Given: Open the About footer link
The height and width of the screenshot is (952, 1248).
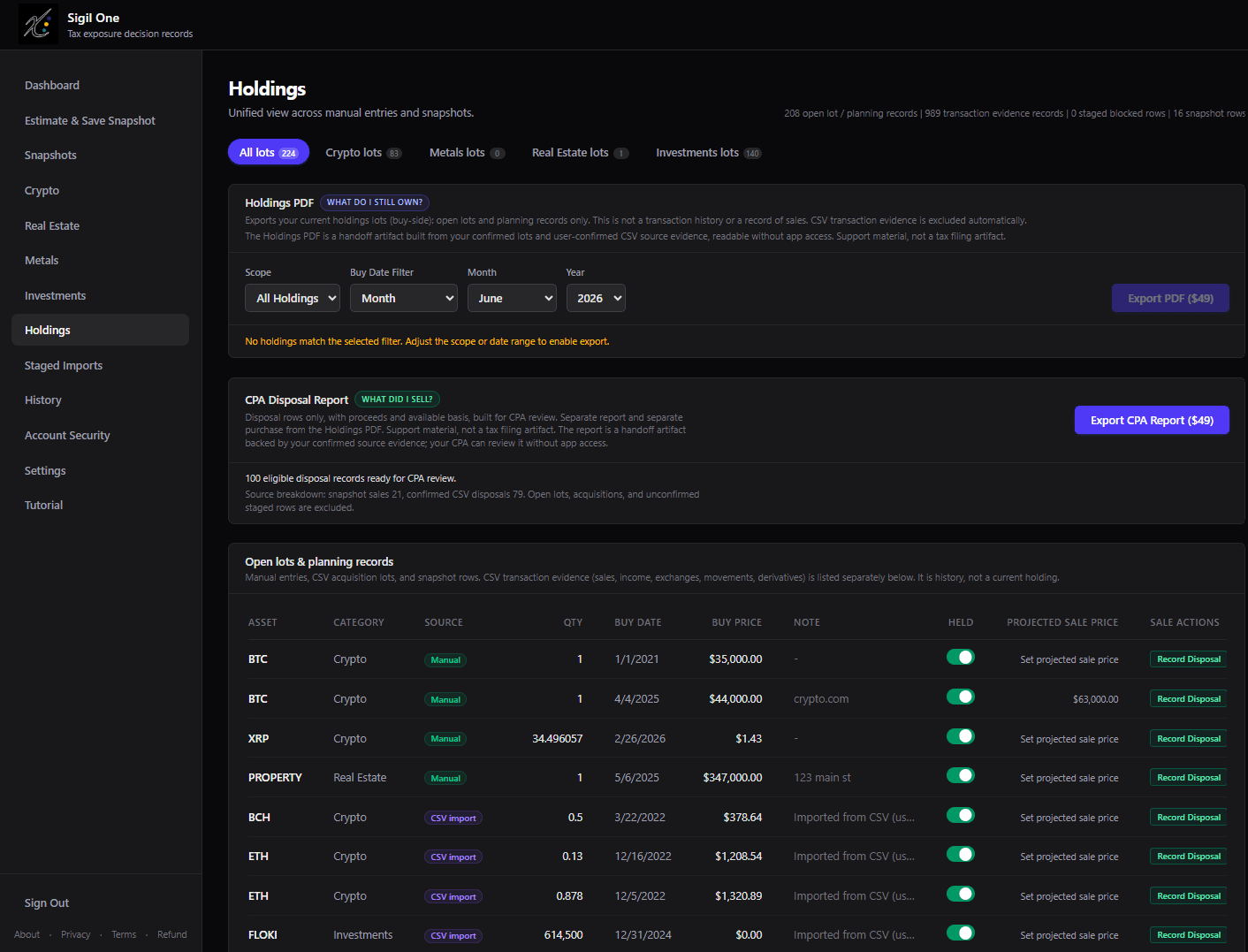Looking at the screenshot, I should coord(27,934).
